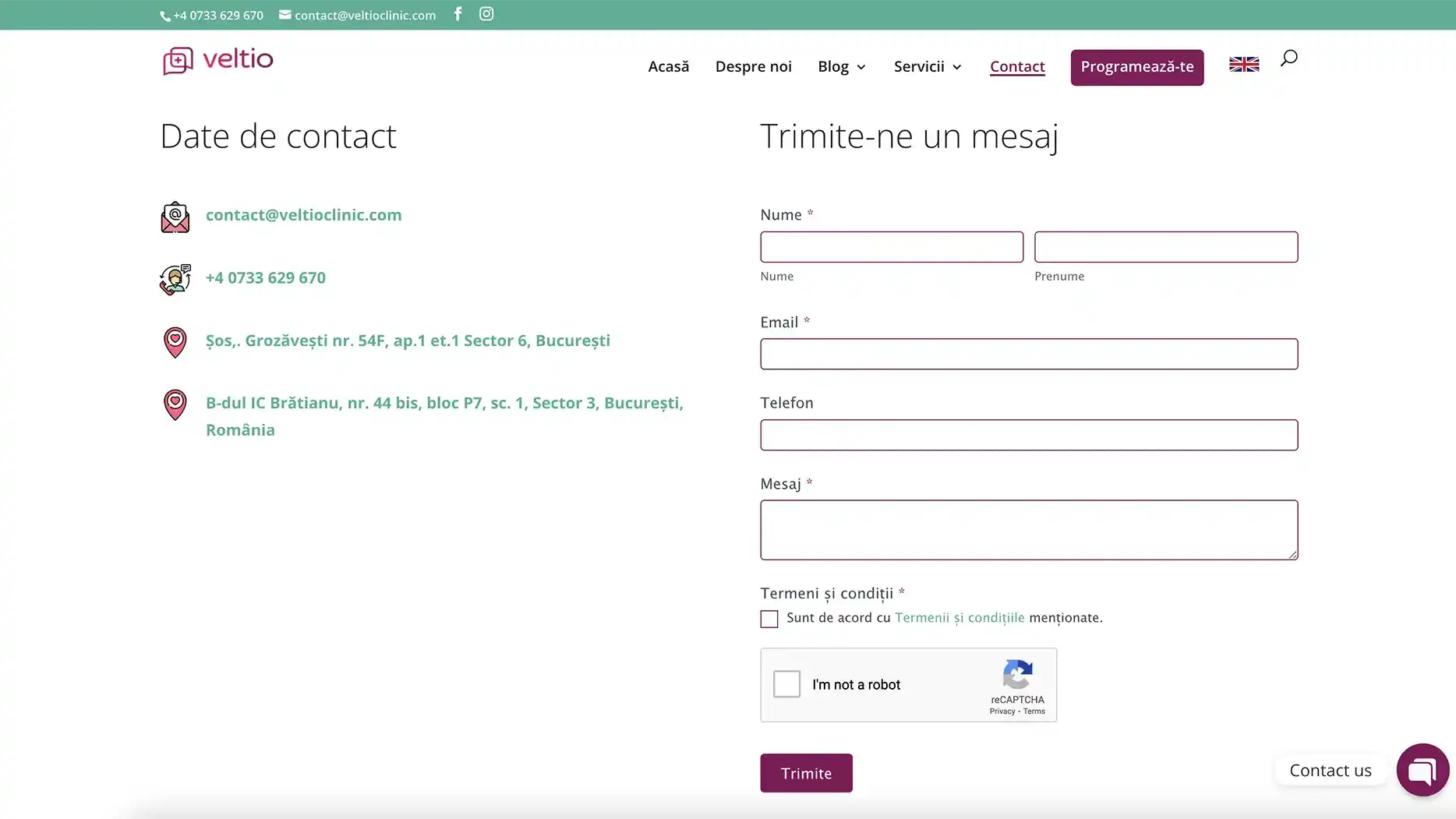Go to the Acasă menu item
This screenshot has height=819, width=1456.
click(x=668, y=67)
